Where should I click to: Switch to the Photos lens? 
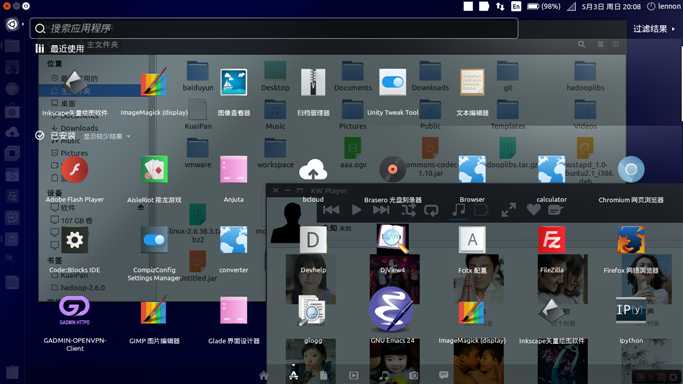(x=413, y=375)
